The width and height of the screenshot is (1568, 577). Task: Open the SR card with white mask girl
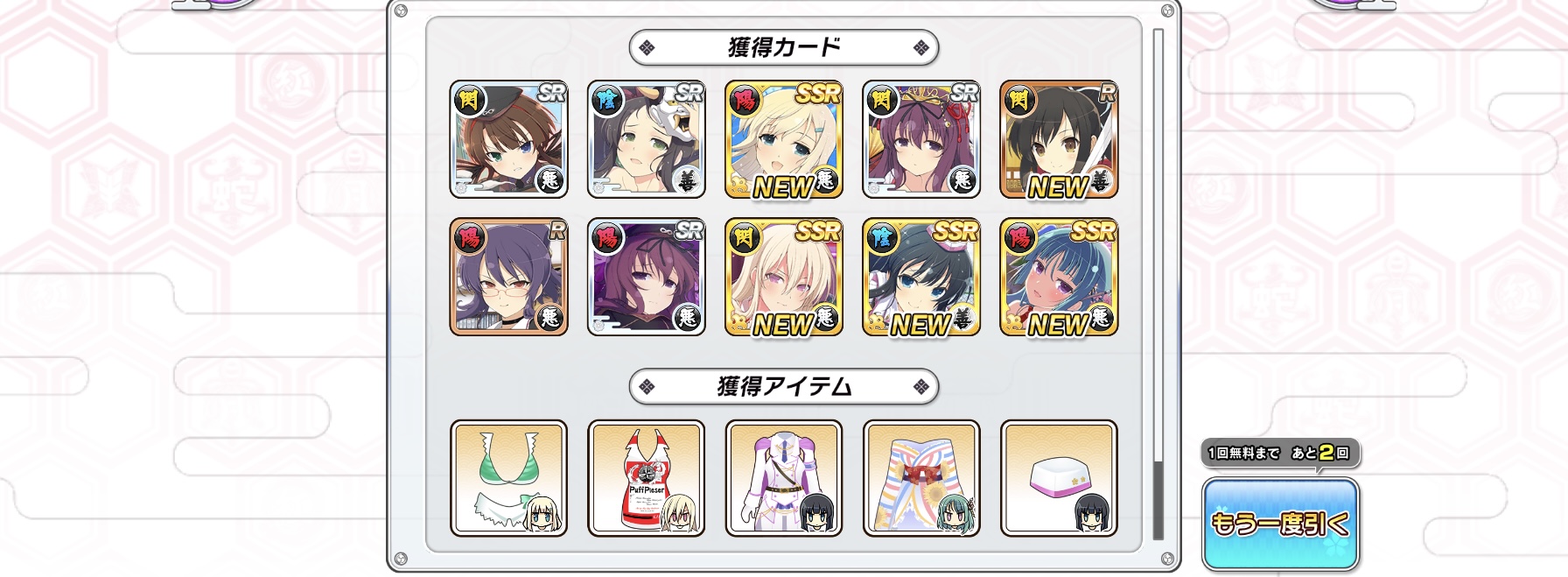coord(646,139)
